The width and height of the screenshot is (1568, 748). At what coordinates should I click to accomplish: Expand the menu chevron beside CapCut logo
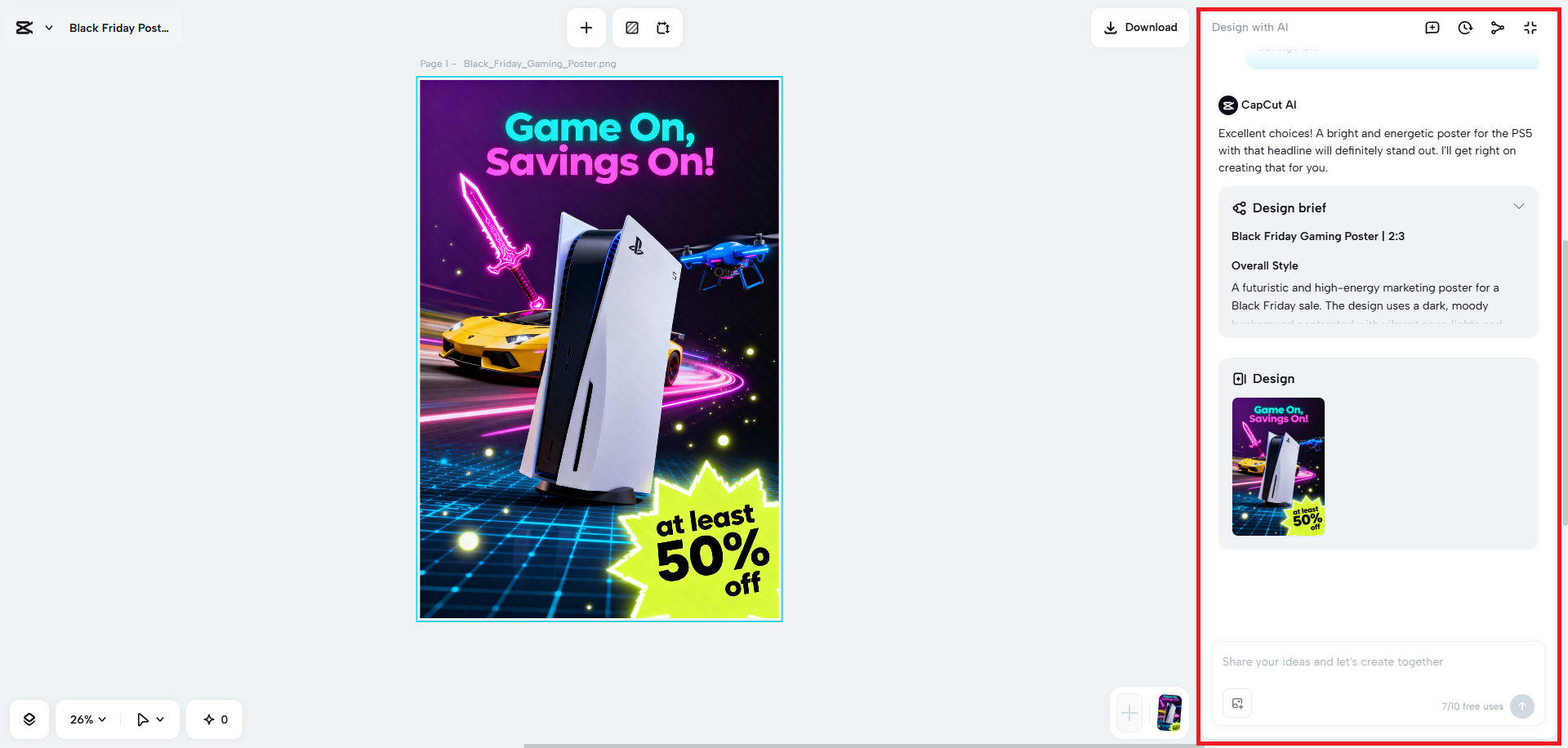(49, 28)
